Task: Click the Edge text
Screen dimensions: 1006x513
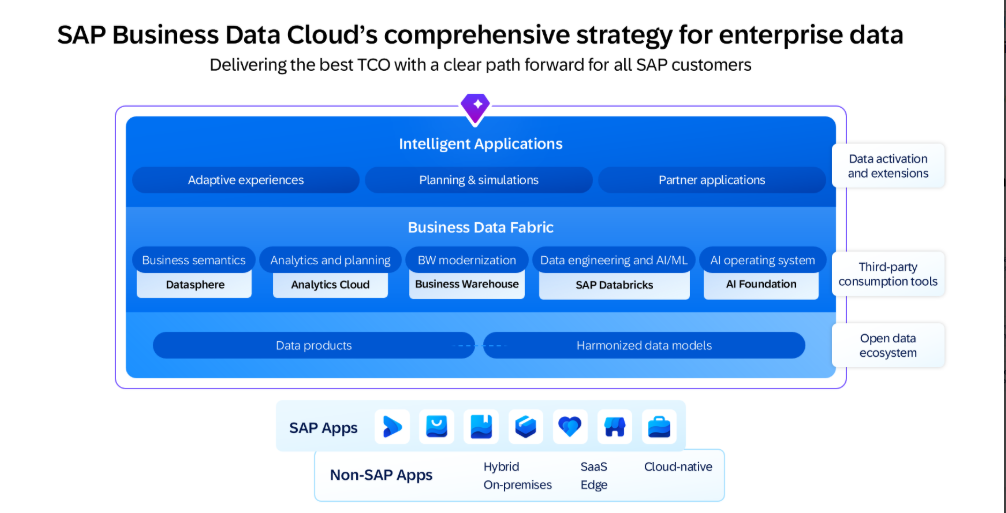Action: click(594, 485)
